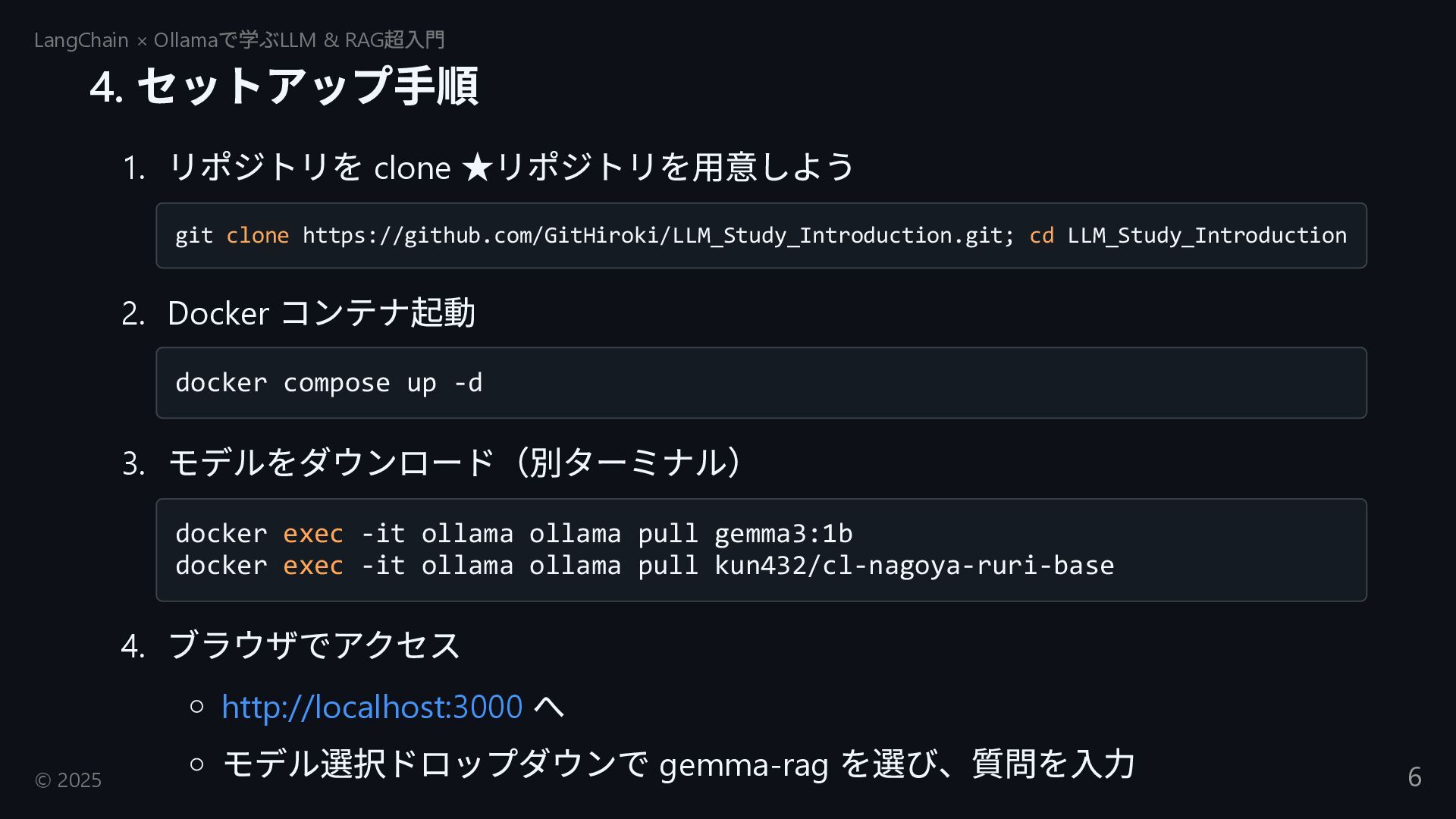
Task: Click the step 2 heading Docker コンテナ起動
Action: pos(321,313)
